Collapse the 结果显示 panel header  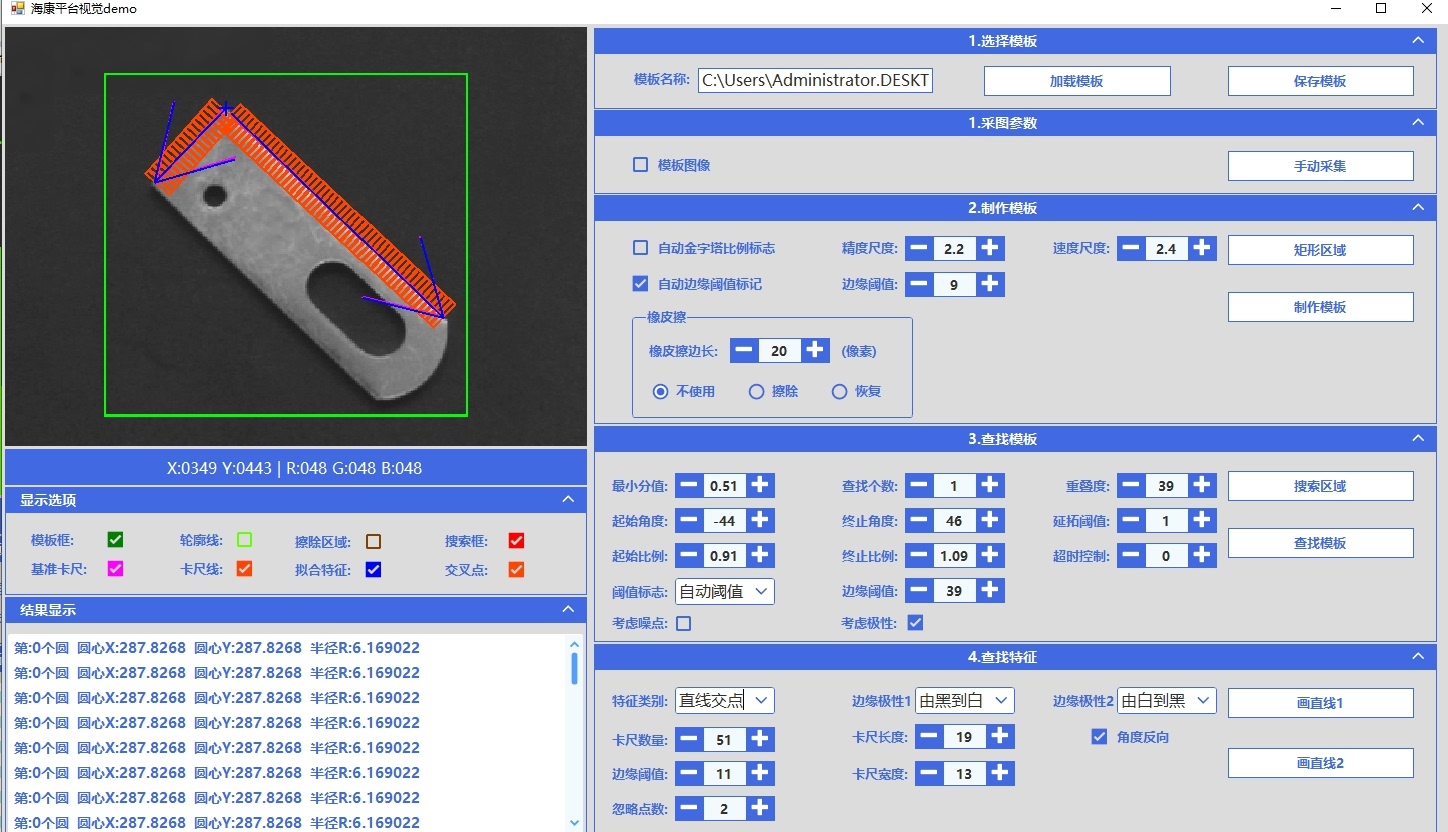[567, 609]
